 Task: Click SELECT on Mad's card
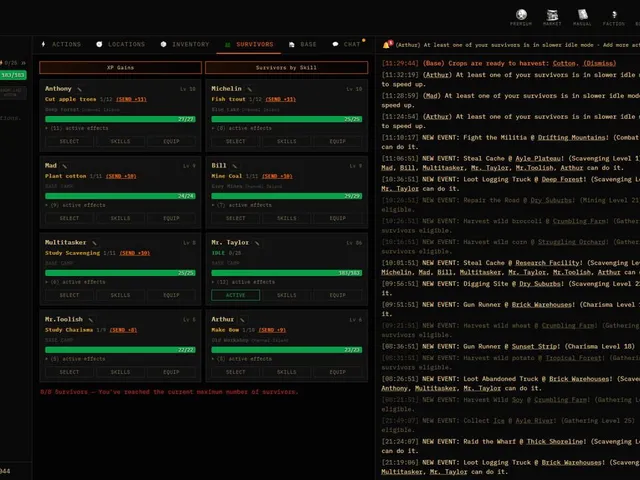69,218
